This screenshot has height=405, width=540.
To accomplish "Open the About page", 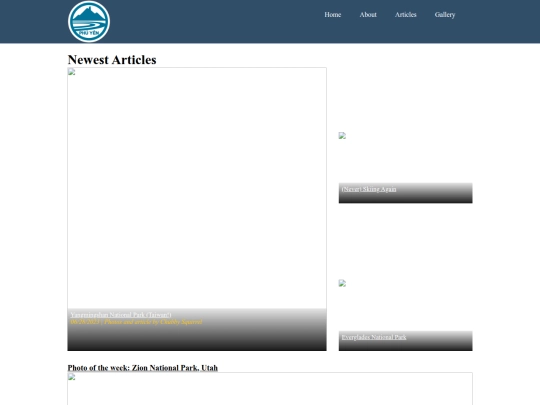I will [368, 14].
